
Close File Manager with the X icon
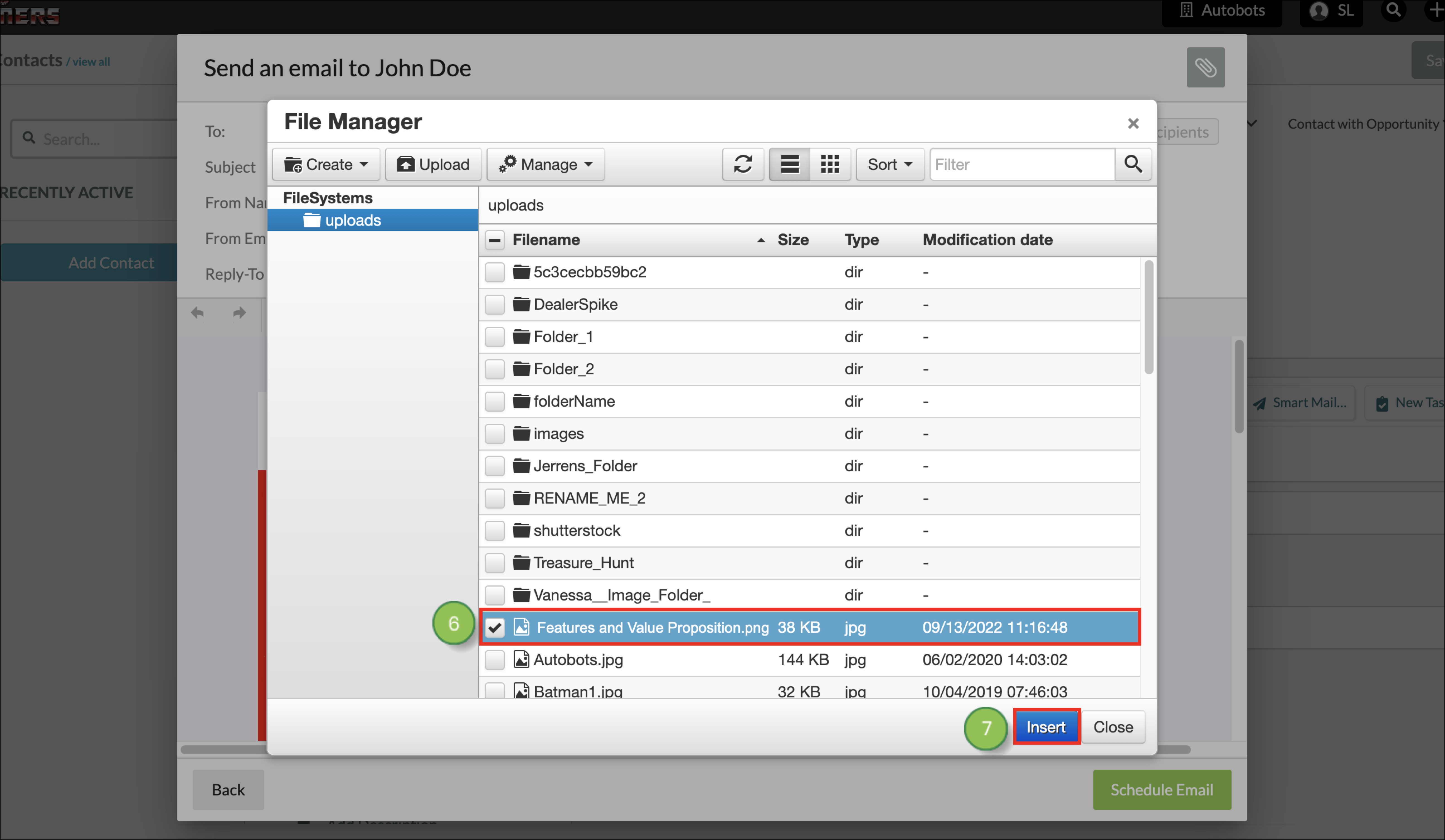pyautogui.click(x=1133, y=123)
